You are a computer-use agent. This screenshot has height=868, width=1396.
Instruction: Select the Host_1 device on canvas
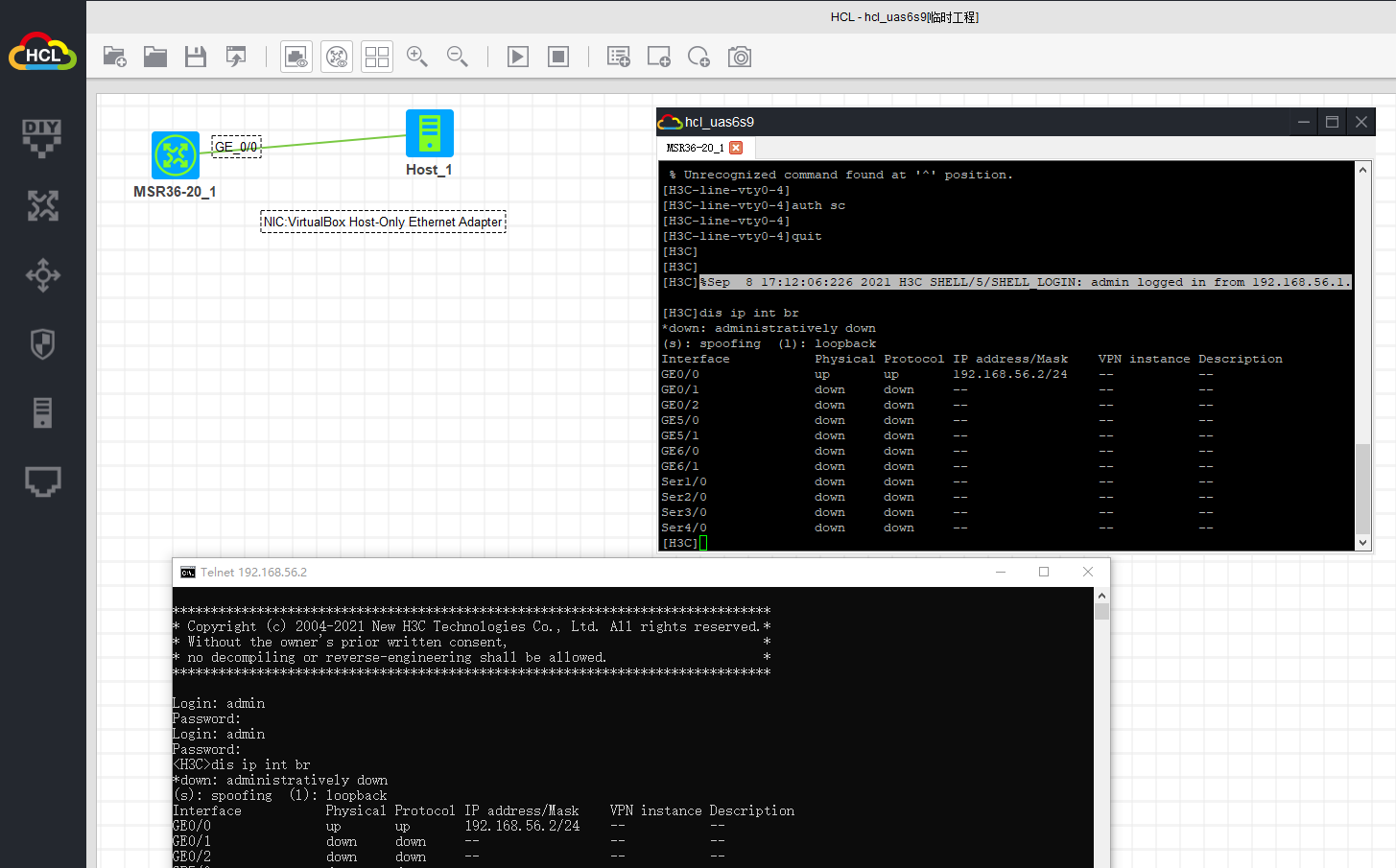click(429, 133)
